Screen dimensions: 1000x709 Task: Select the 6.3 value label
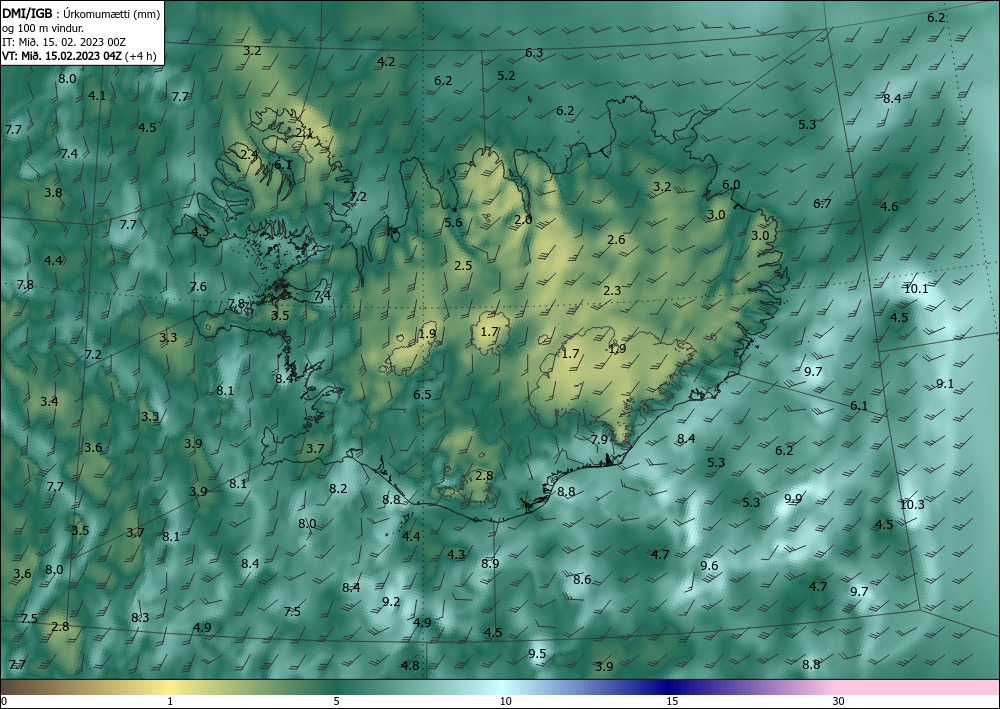534,52
